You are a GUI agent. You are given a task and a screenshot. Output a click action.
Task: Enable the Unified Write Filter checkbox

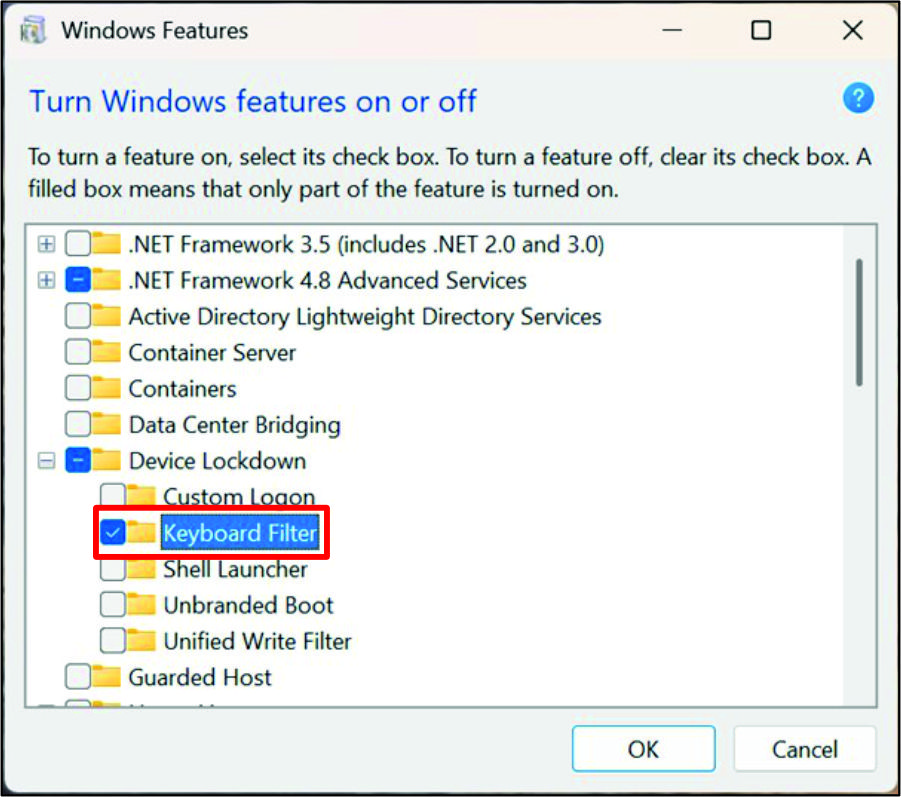tap(113, 641)
